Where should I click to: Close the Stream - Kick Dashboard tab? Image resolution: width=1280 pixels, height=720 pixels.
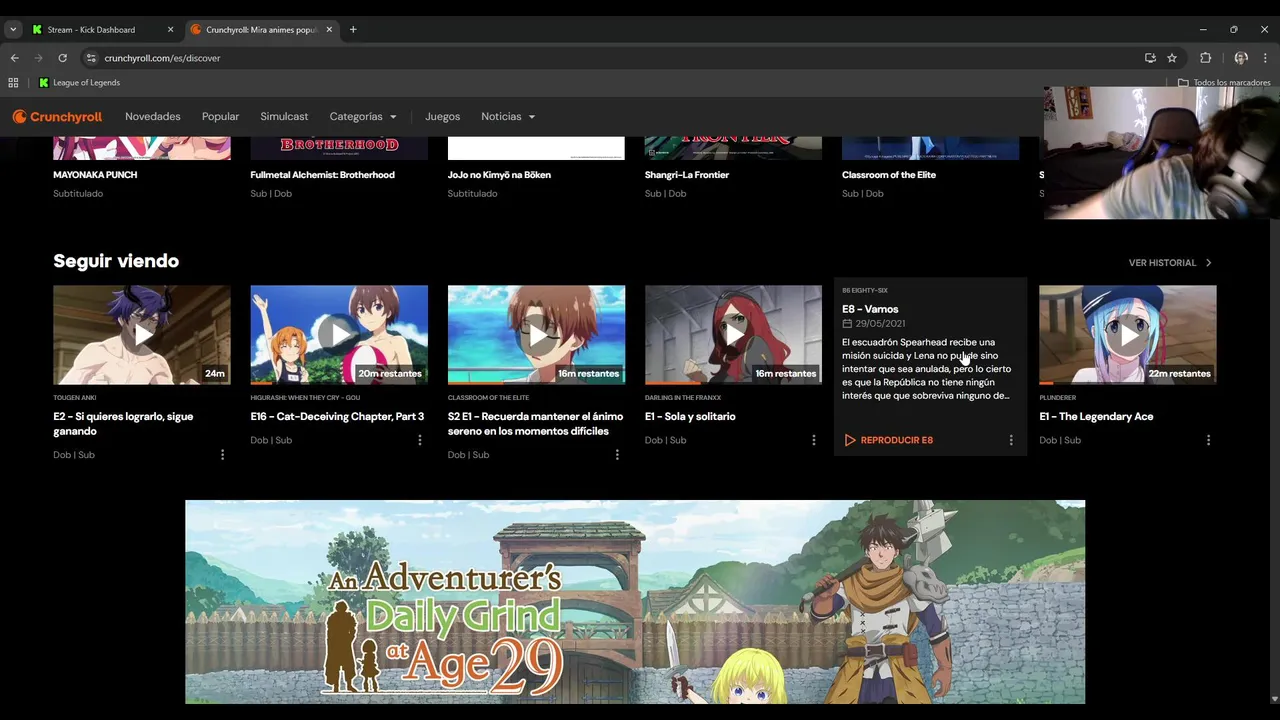pyautogui.click(x=170, y=30)
